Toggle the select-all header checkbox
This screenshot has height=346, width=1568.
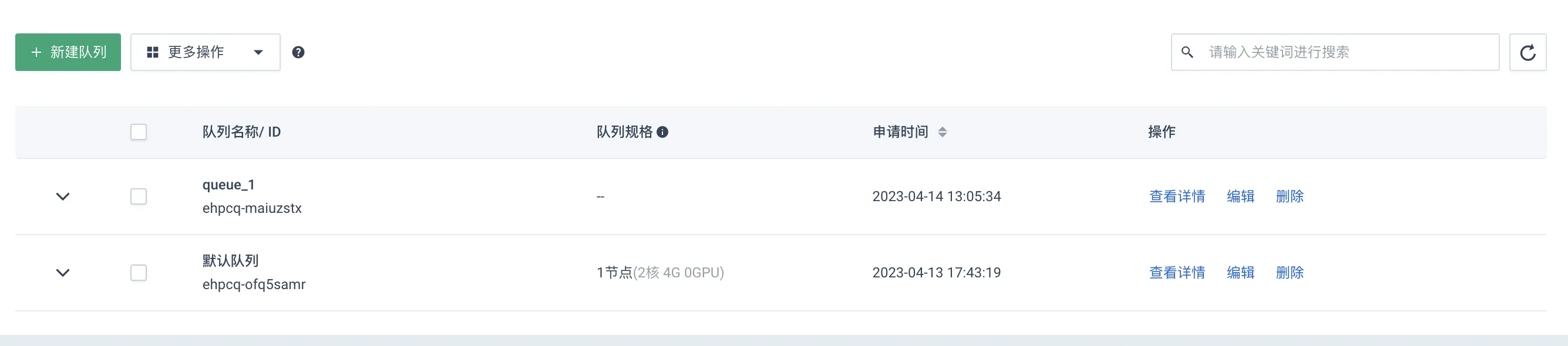139,132
